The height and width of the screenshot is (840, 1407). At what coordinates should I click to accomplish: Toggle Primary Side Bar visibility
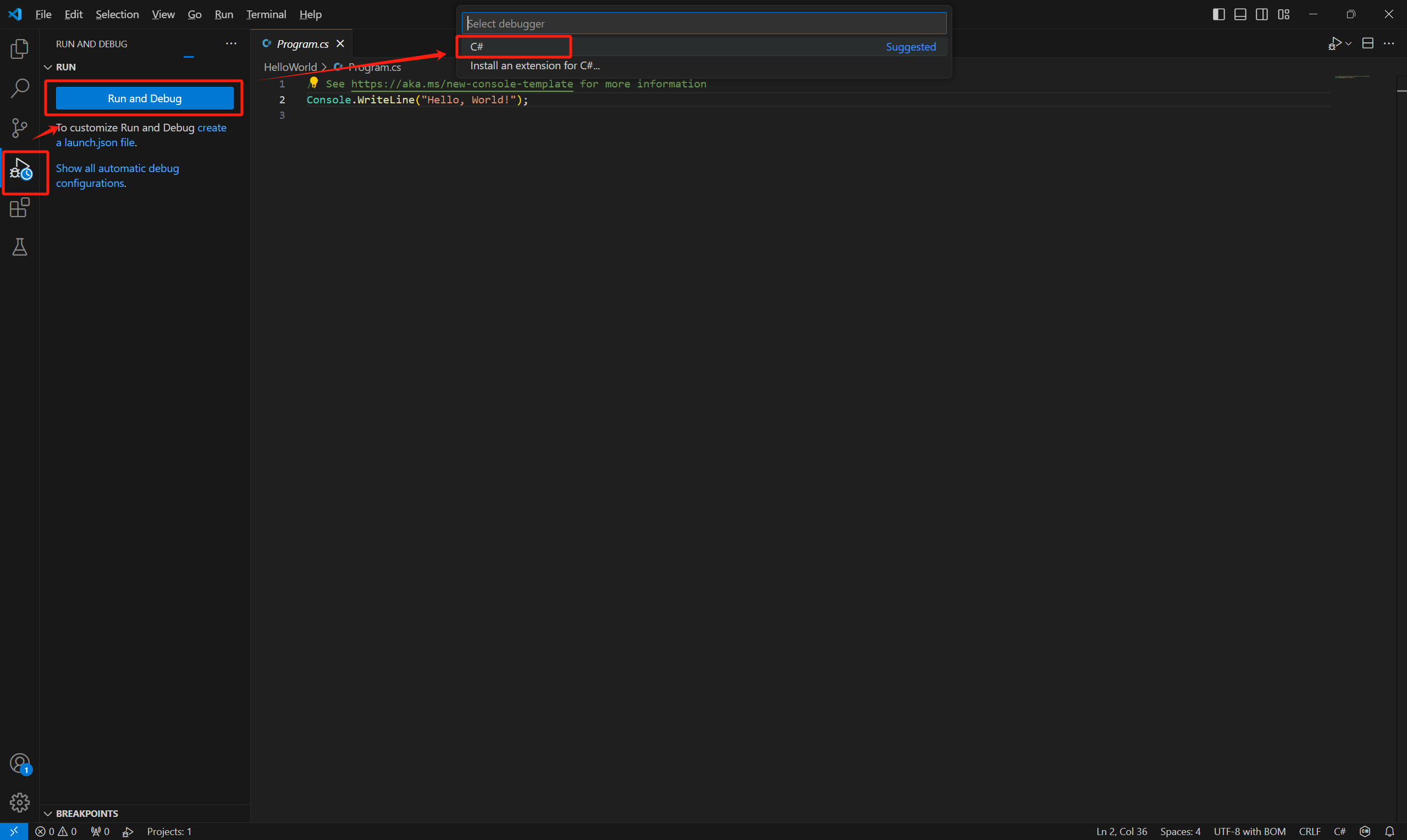(1218, 14)
